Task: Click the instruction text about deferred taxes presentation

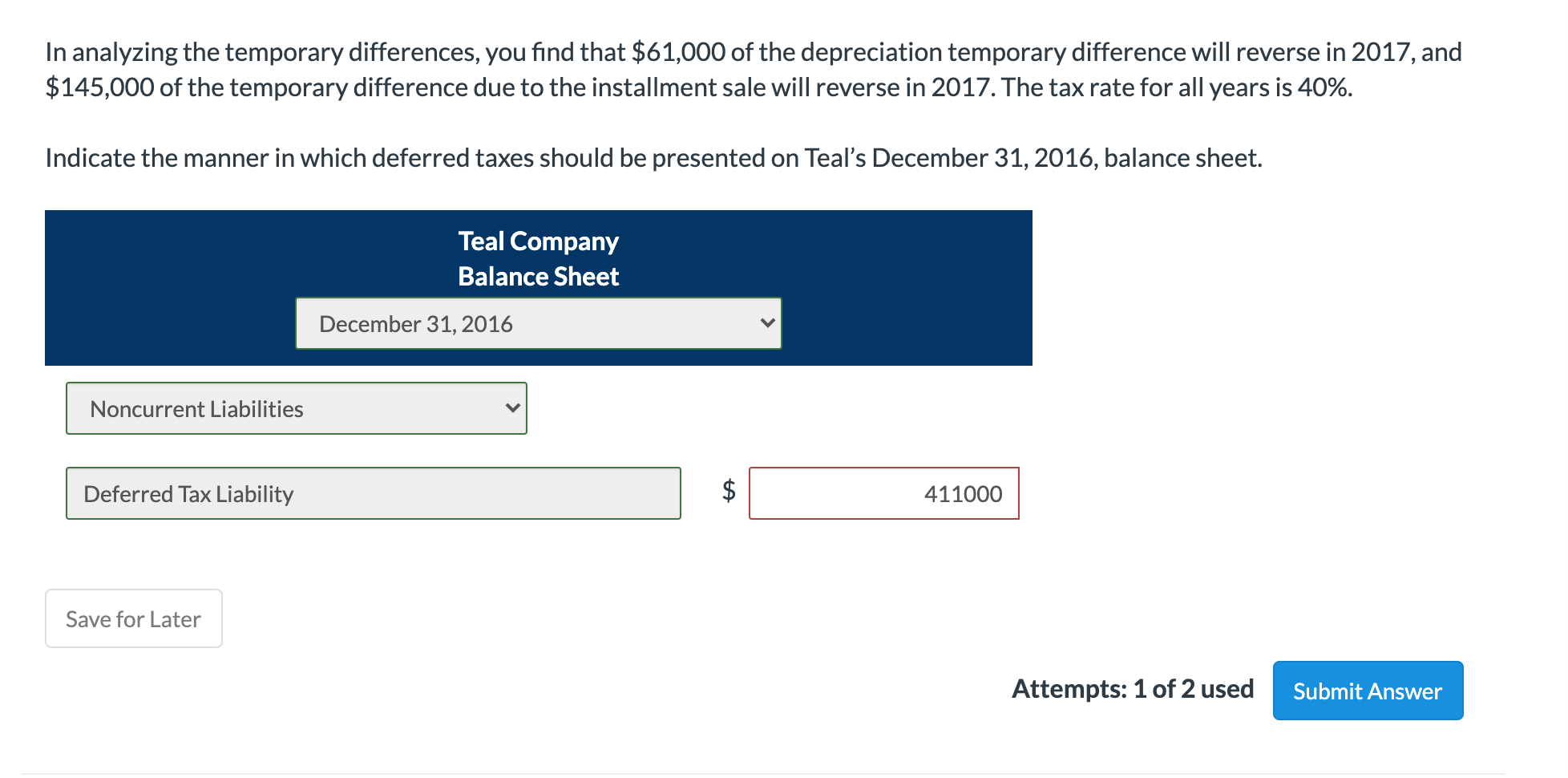Action: [x=653, y=157]
